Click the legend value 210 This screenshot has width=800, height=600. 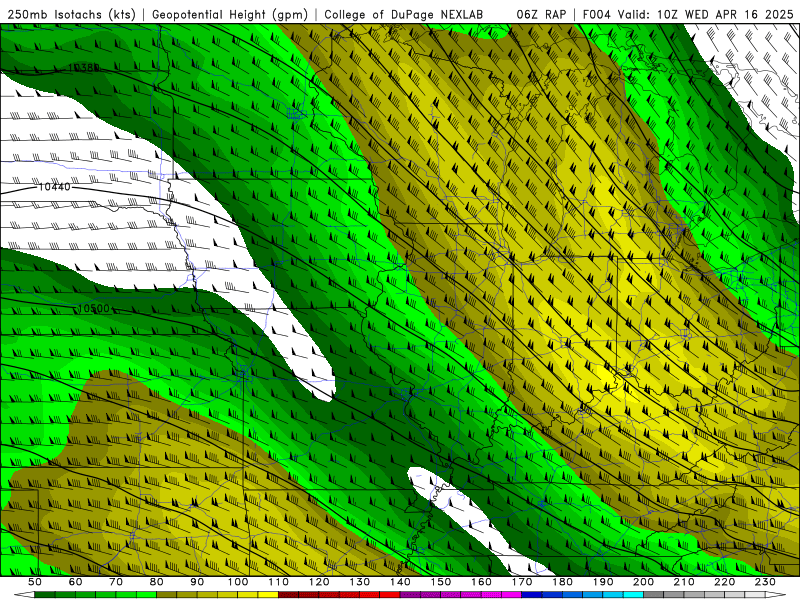pyautogui.click(x=684, y=582)
